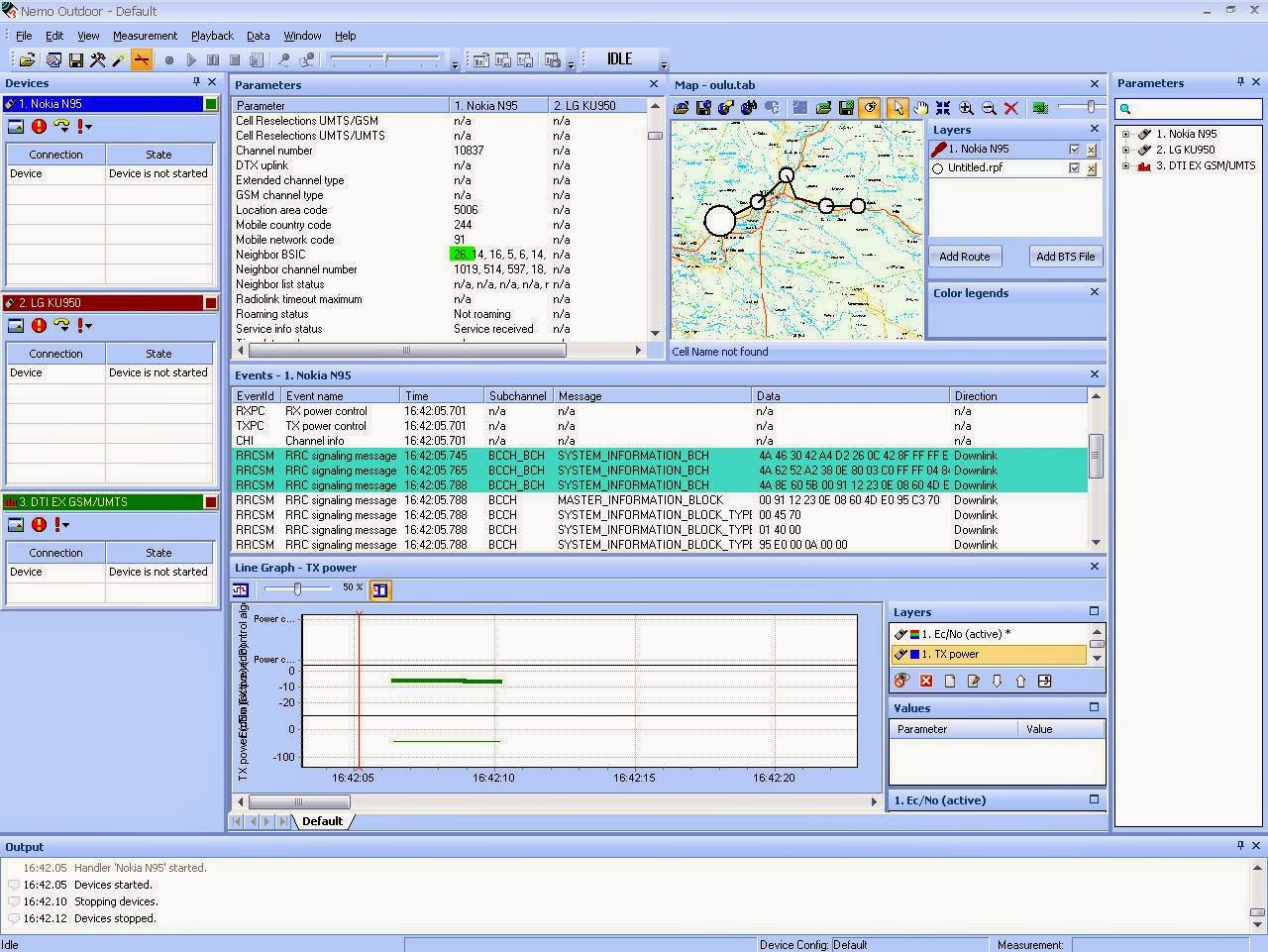The width and height of the screenshot is (1268, 952).
Task: Toggle the Untitled.rpf layer checkbox
Action: tap(1073, 167)
